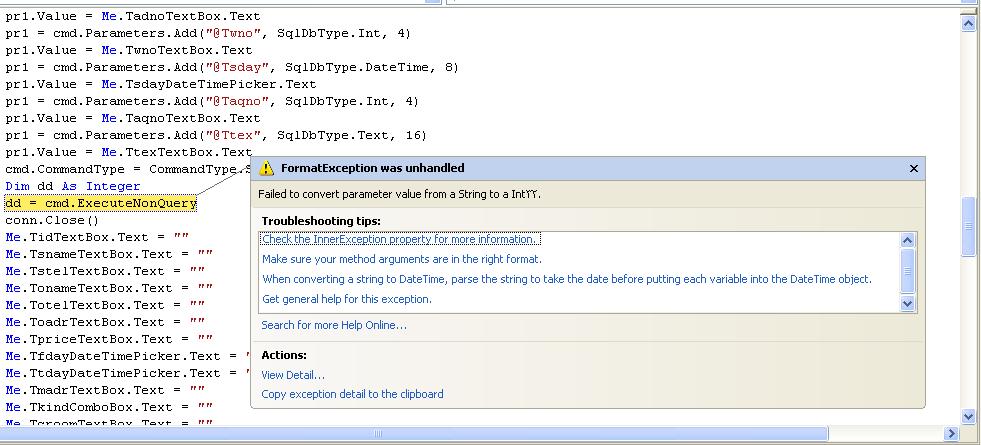Open Get general help for this exception

click(x=347, y=299)
